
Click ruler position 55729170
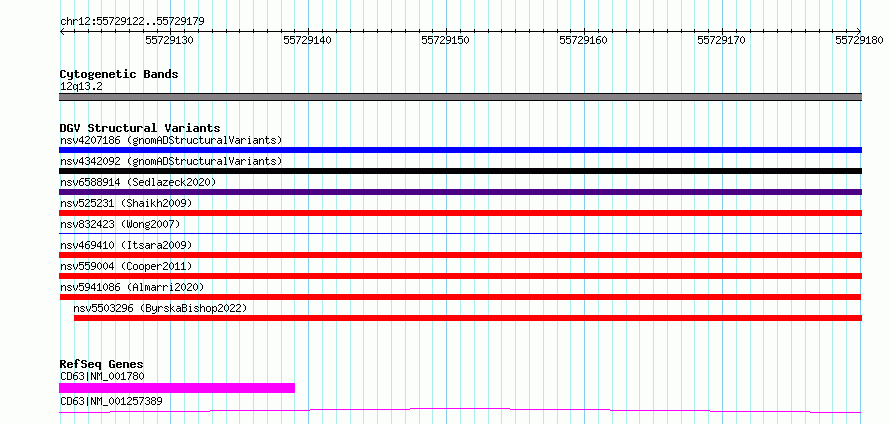[721, 40]
